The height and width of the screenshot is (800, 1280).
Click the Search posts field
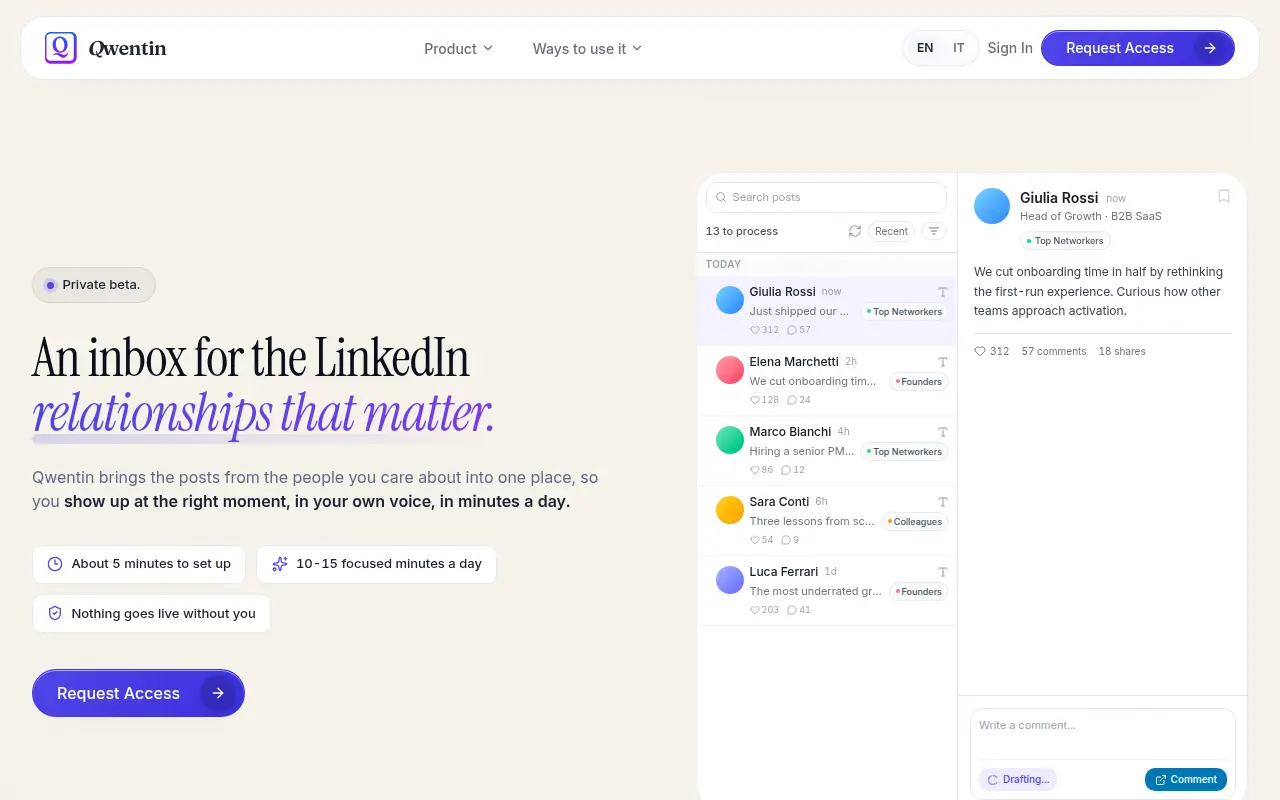pos(826,197)
